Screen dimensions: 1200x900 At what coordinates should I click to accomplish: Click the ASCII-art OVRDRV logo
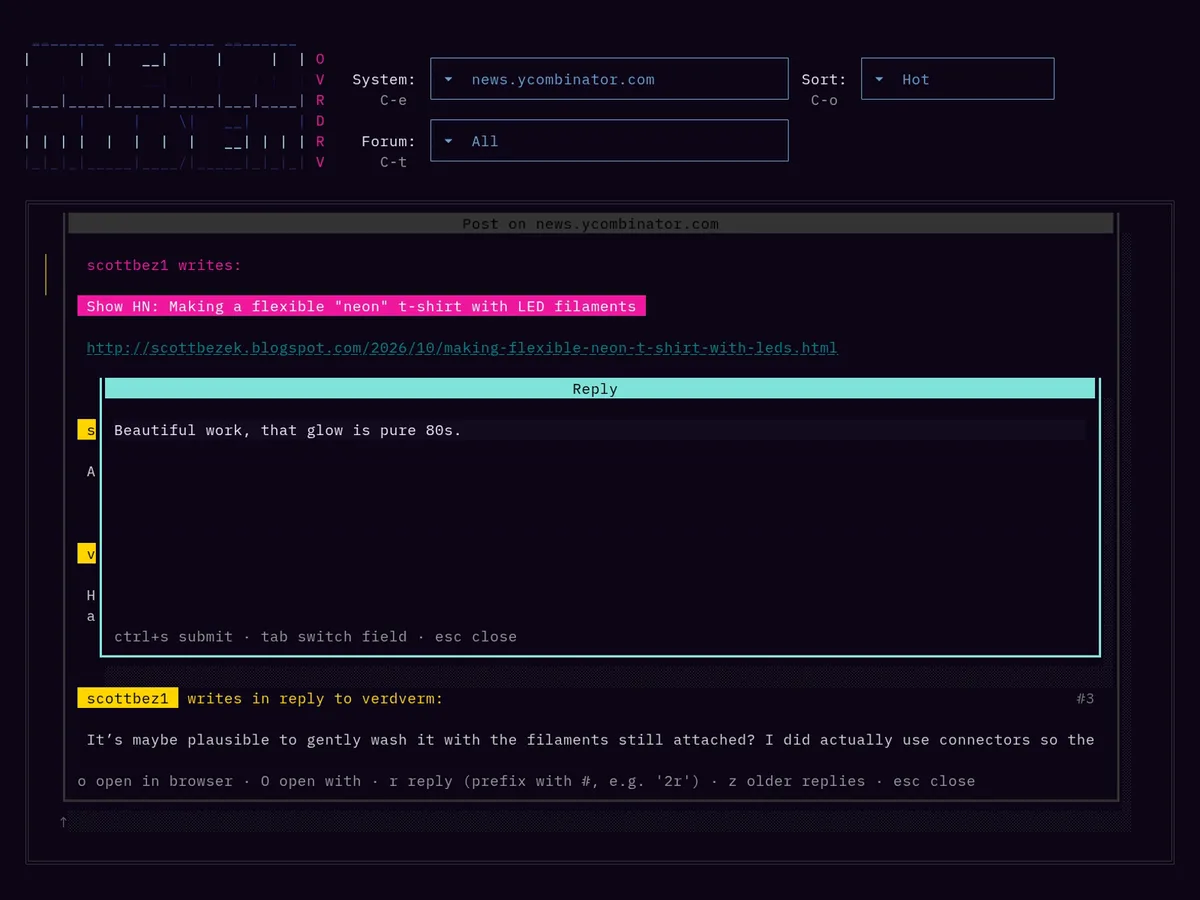[x=175, y=108]
